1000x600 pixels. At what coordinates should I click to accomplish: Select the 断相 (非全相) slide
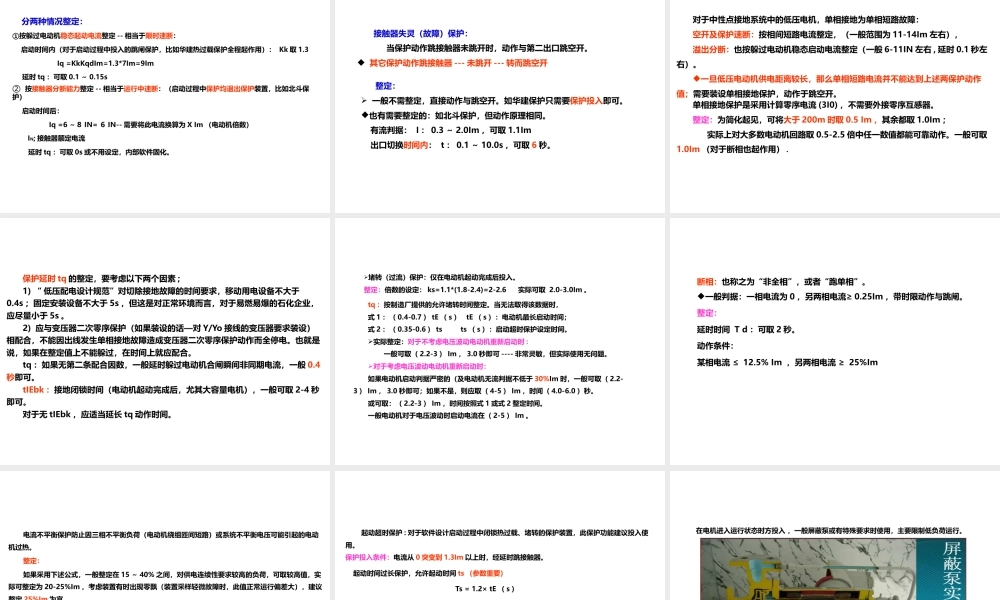[x=835, y=341]
